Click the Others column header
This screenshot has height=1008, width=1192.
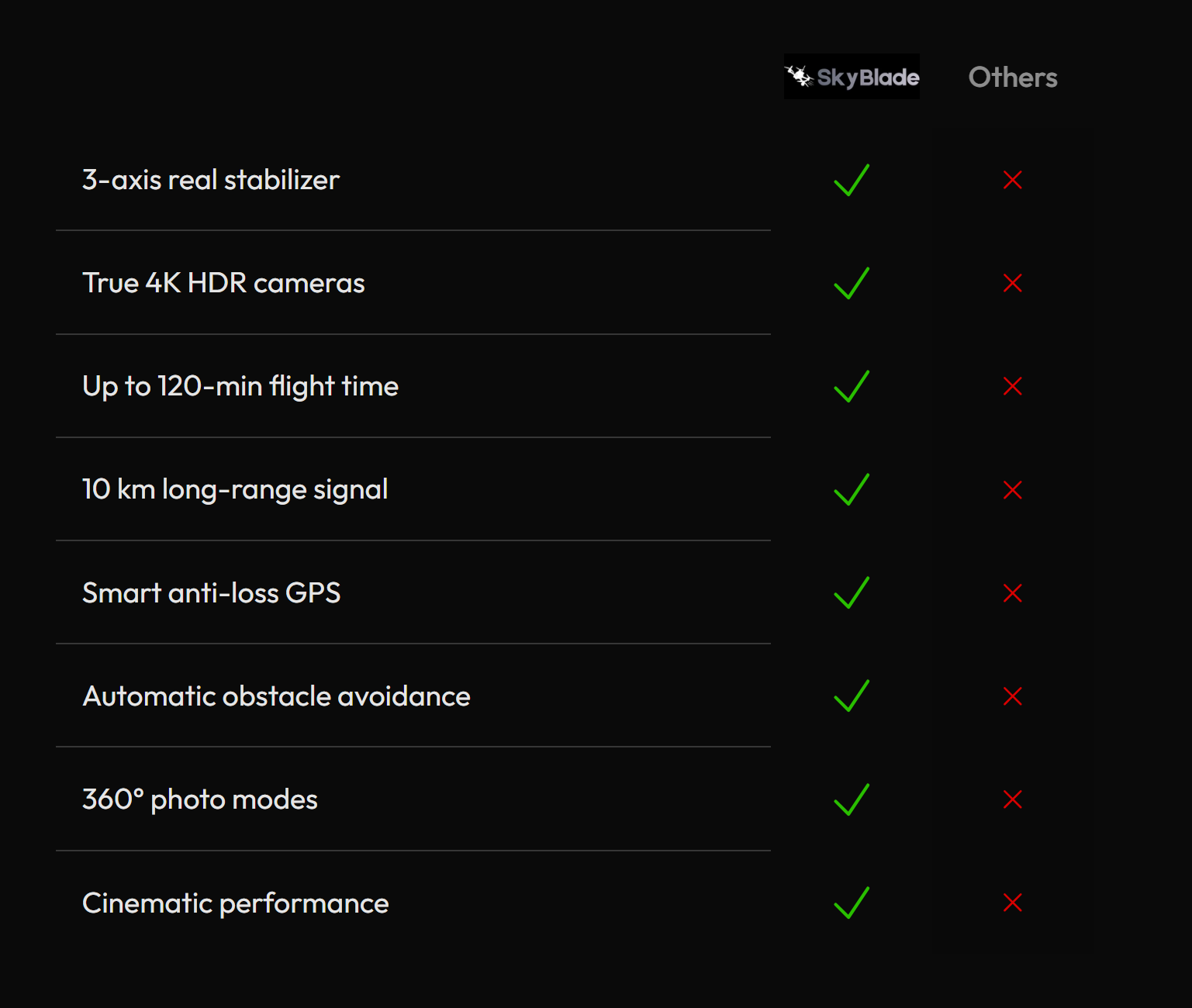click(x=1013, y=78)
